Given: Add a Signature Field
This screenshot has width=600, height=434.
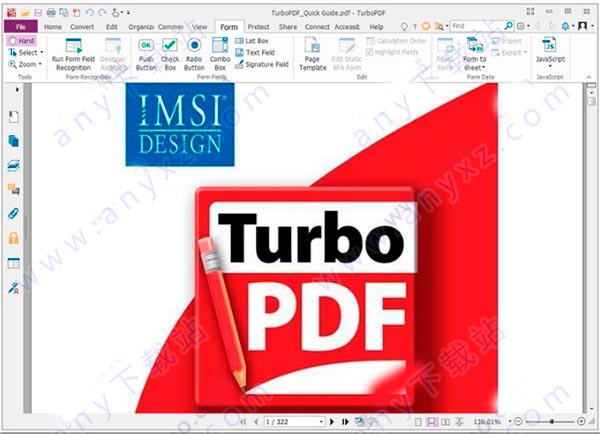Looking at the screenshot, I should pyautogui.click(x=262, y=64).
